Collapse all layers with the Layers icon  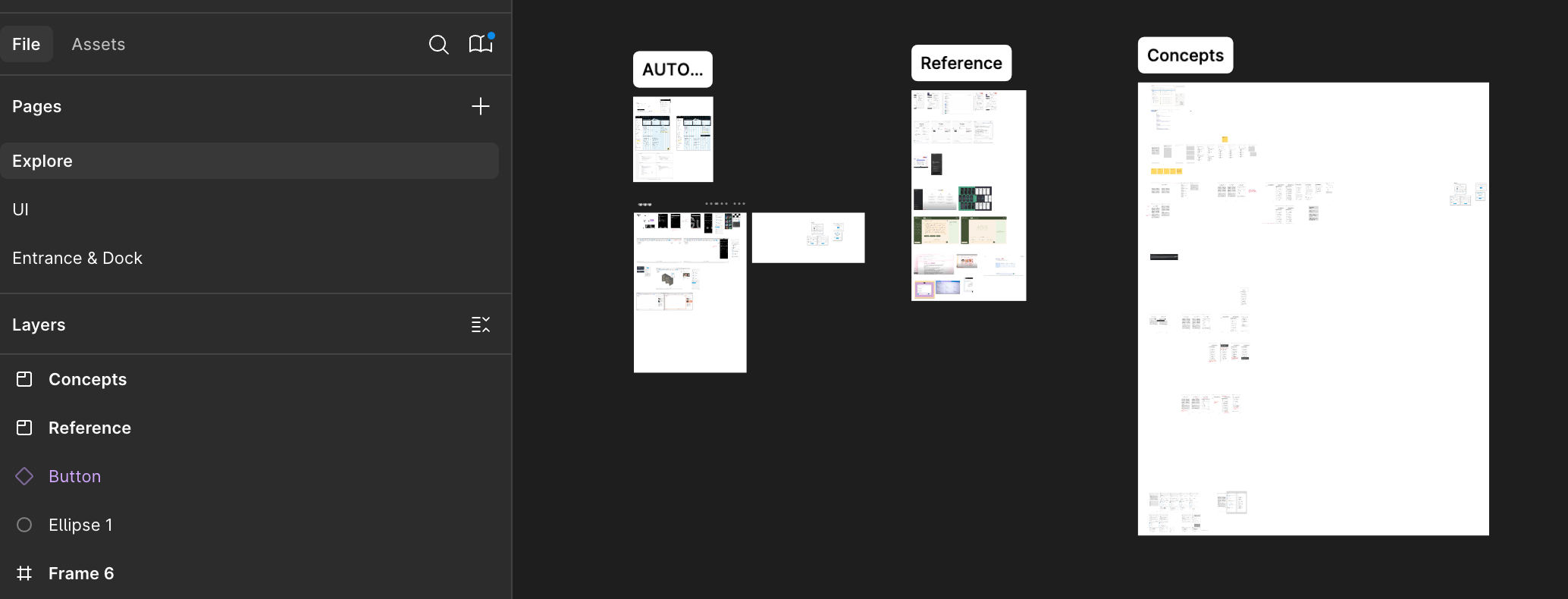coord(481,325)
